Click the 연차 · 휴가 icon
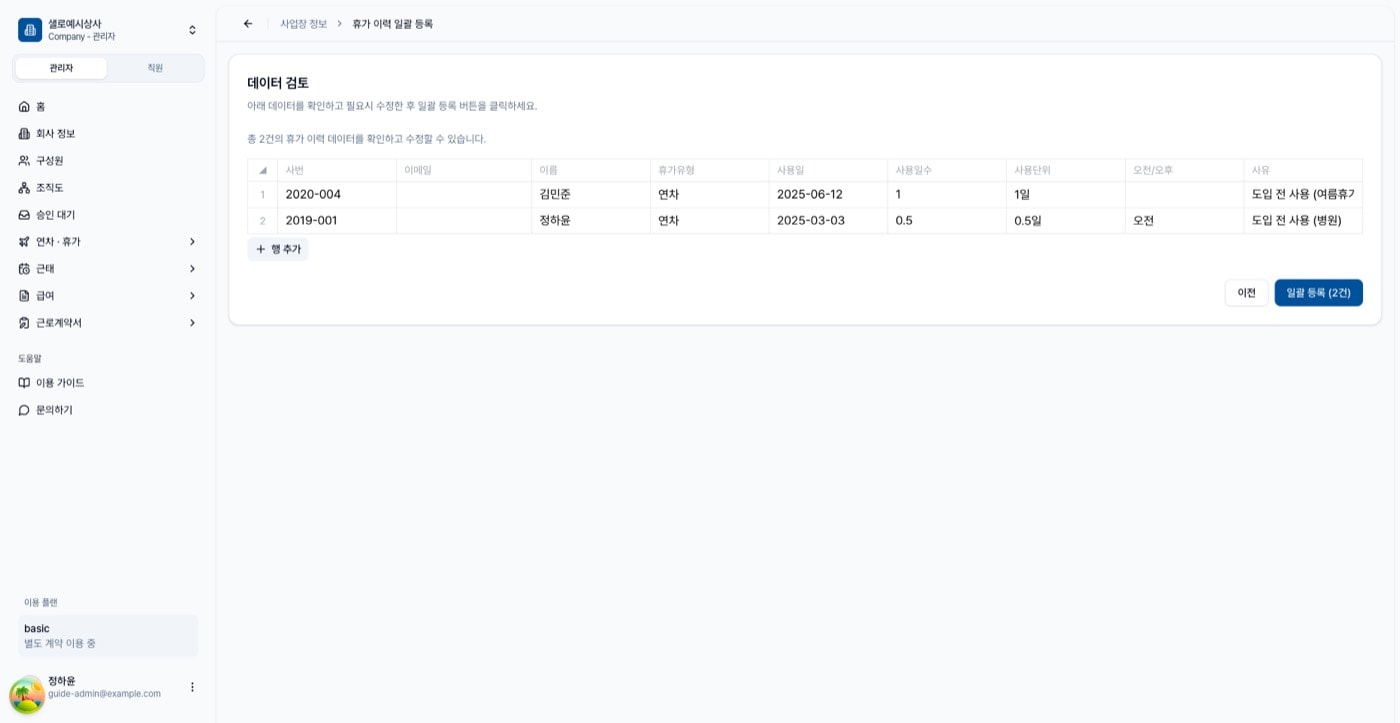This screenshot has width=1400, height=723. pos(25,241)
